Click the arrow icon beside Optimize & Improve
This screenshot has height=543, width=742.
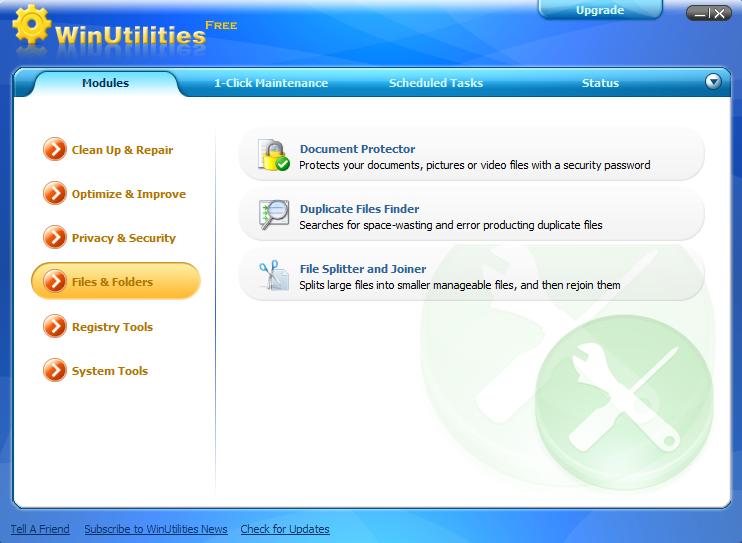pyautogui.click(x=54, y=194)
